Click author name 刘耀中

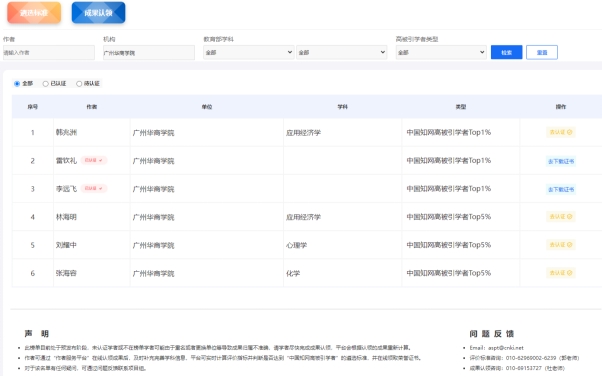[66, 245]
